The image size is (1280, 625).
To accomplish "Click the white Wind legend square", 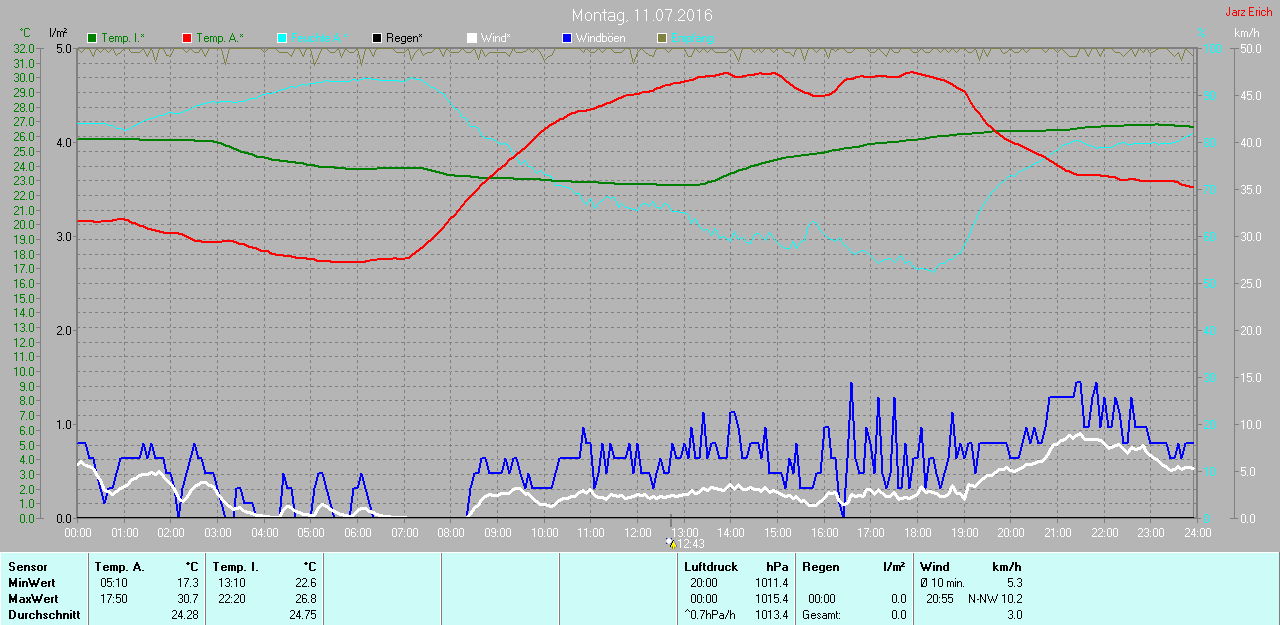I will click(472, 38).
